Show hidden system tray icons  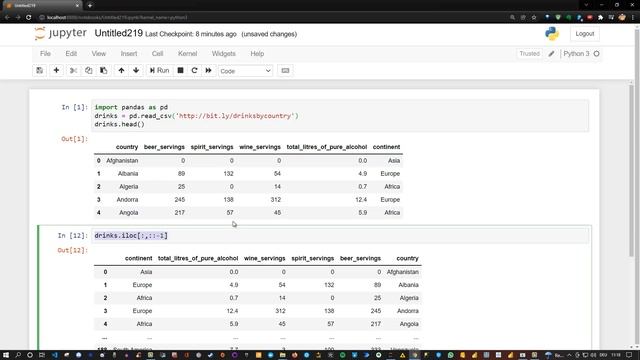click(569, 355)
